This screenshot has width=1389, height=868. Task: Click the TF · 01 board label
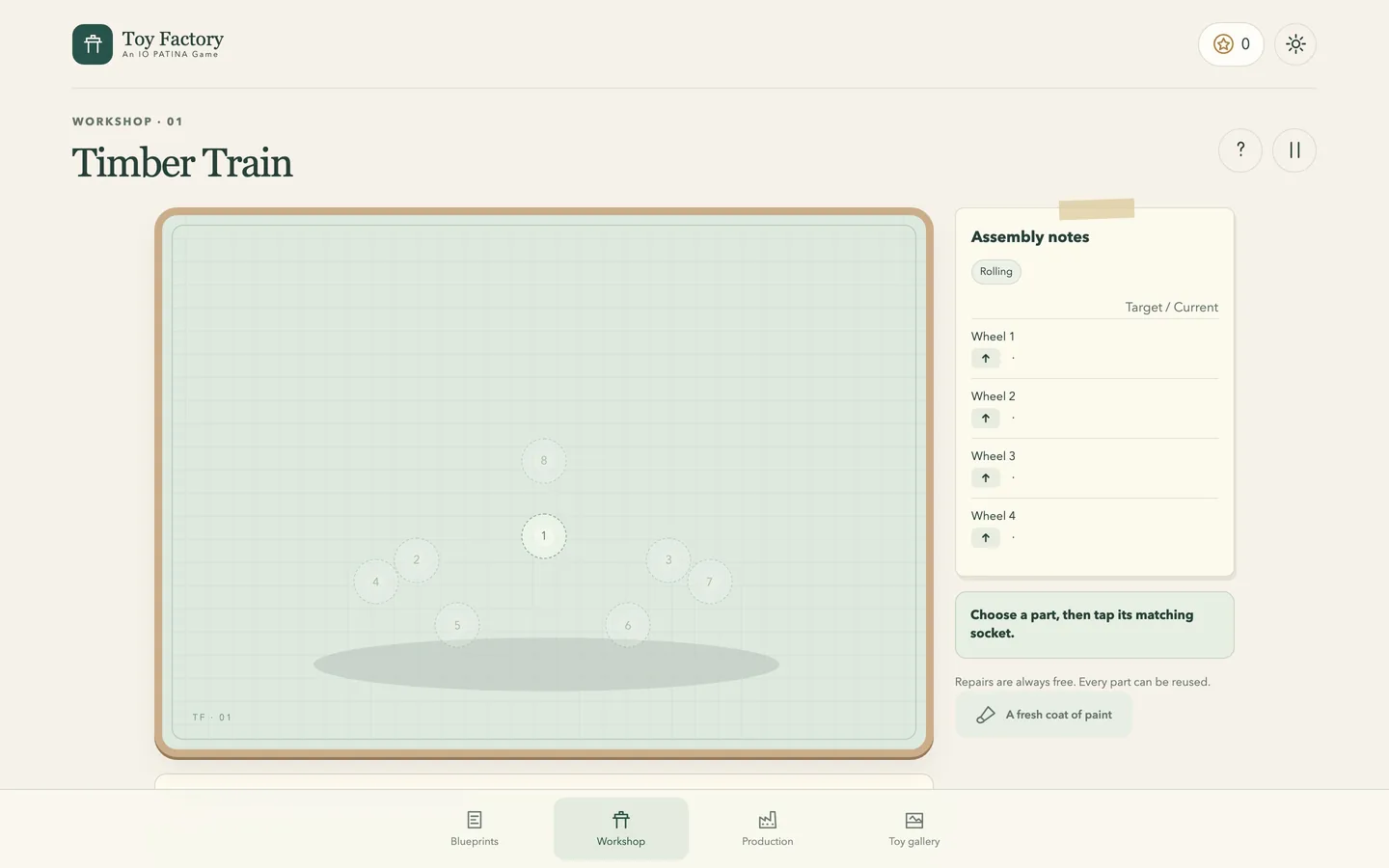(x=212, y=718)
